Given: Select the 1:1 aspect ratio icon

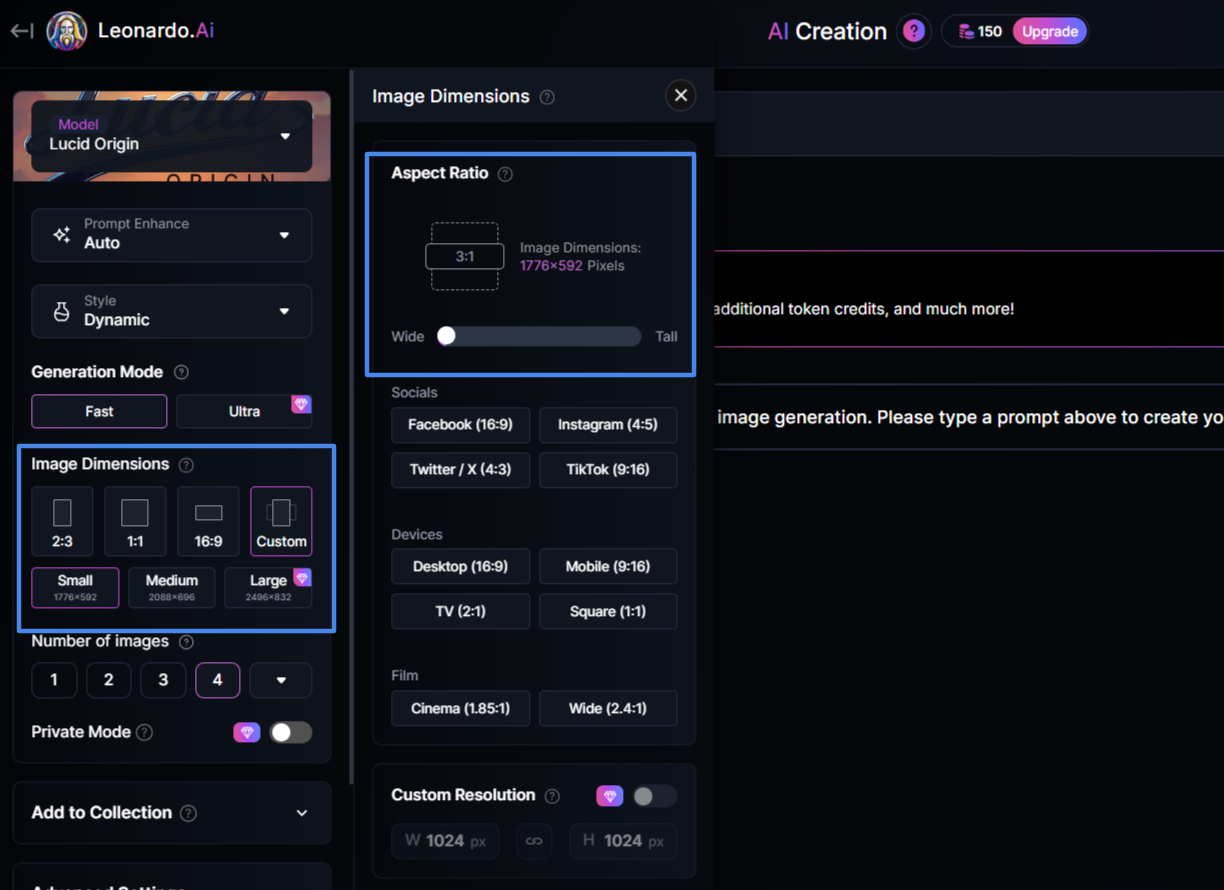Looking at the screenshot, I should pyautogui.click(x=135, y=520).
